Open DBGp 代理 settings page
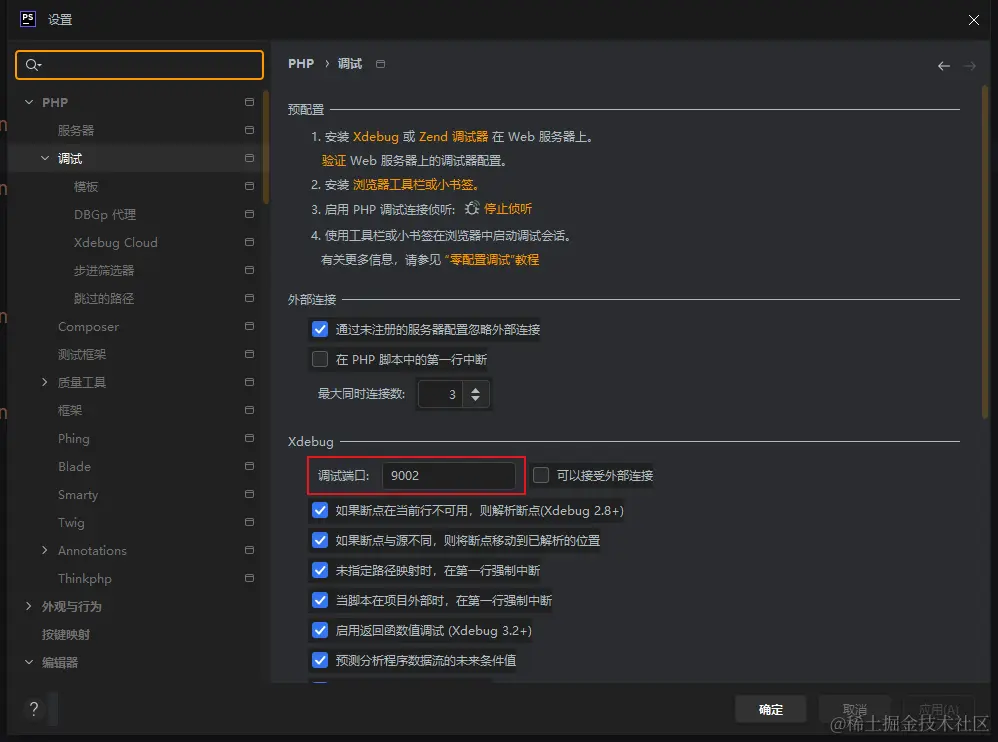This screenshot has height=742, width=998. click(104, 214)
